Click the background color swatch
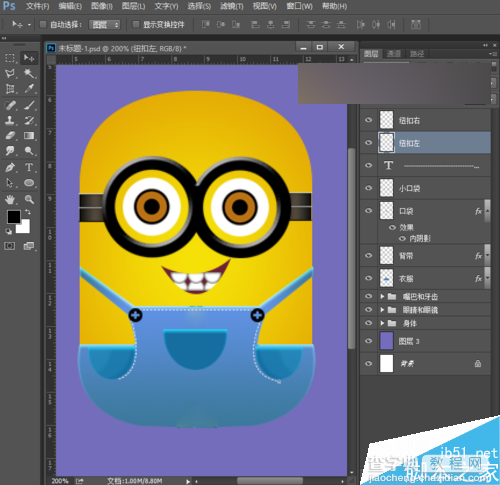The image size is (500, 485). (25, 228)
